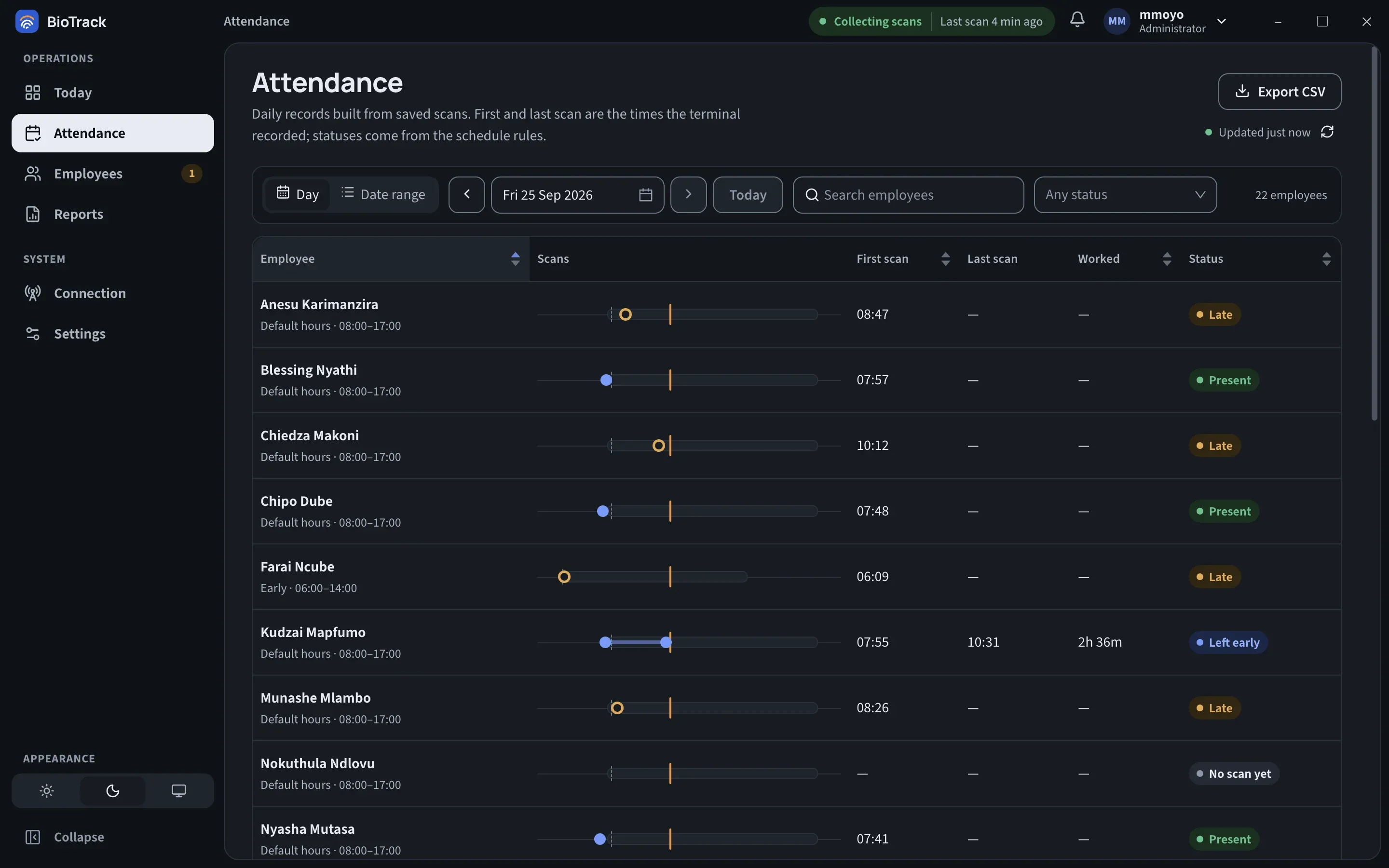This screenshot has height=868, width=1389.
Task: Open the Today dashboard page
Action: coord(112,93)
